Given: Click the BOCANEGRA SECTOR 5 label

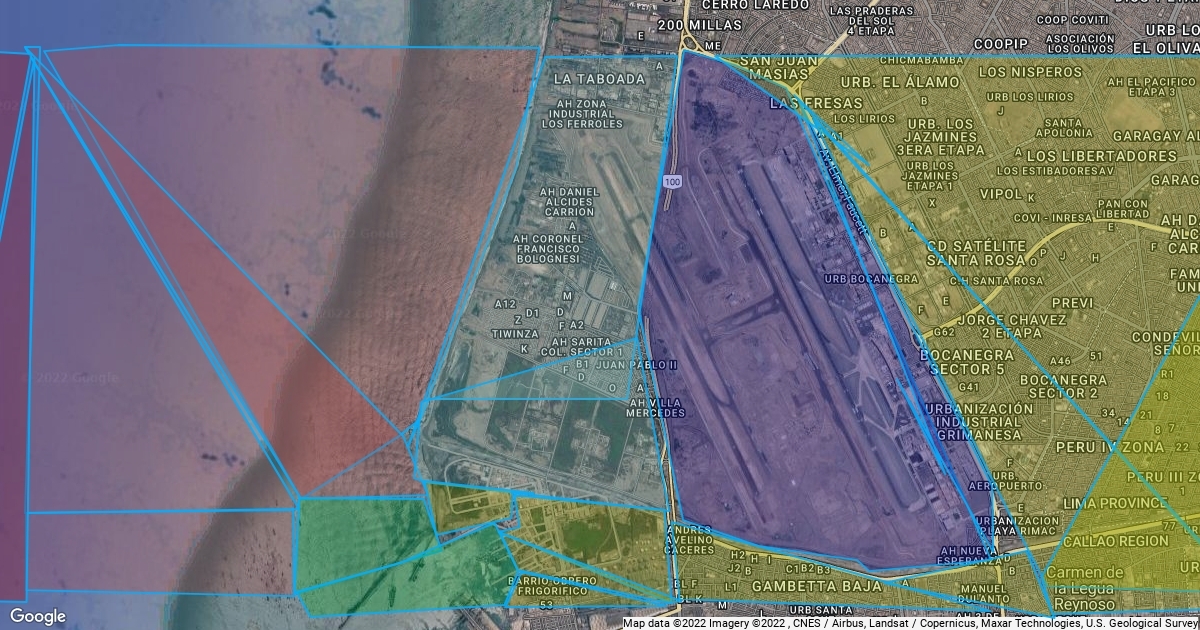Looking at the screenshot, I should [968, 362].
